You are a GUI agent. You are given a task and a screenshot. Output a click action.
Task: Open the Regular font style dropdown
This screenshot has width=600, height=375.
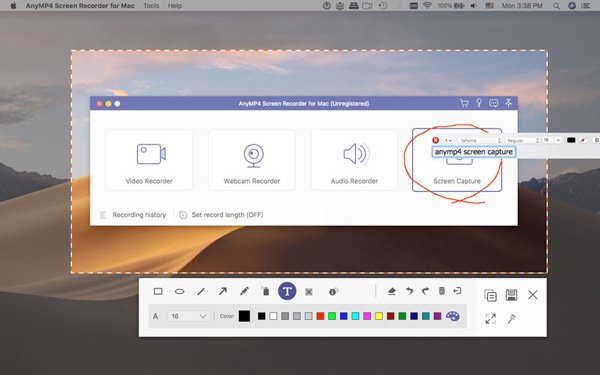coord(522,140)
